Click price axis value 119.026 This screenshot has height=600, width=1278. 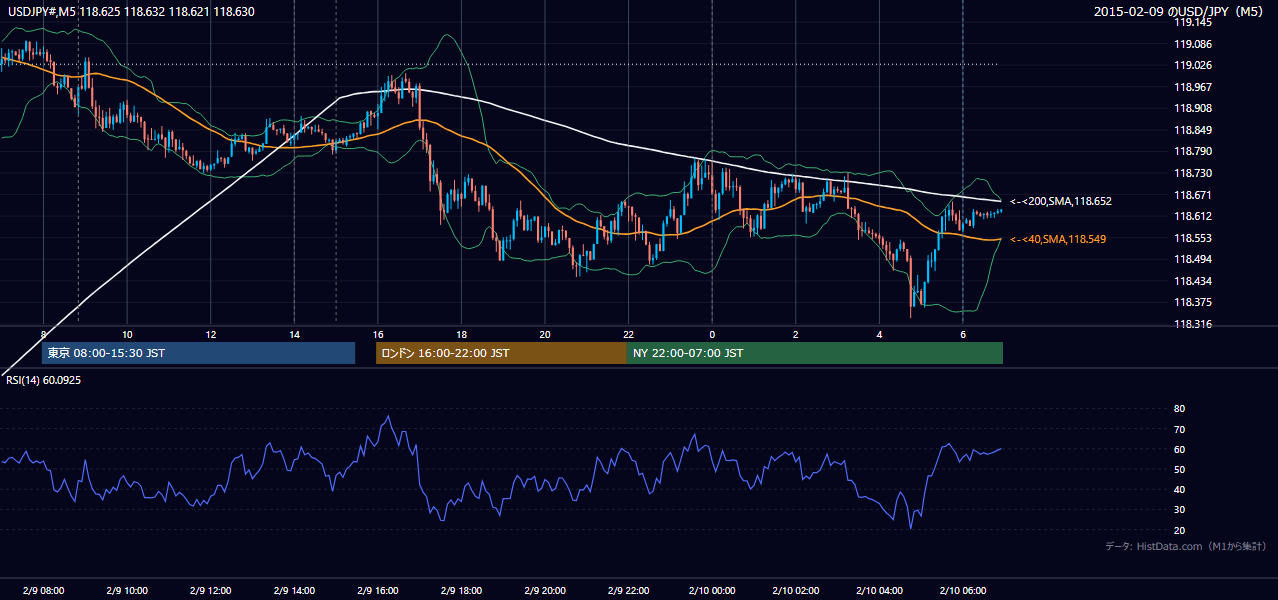pos(1192,65)
